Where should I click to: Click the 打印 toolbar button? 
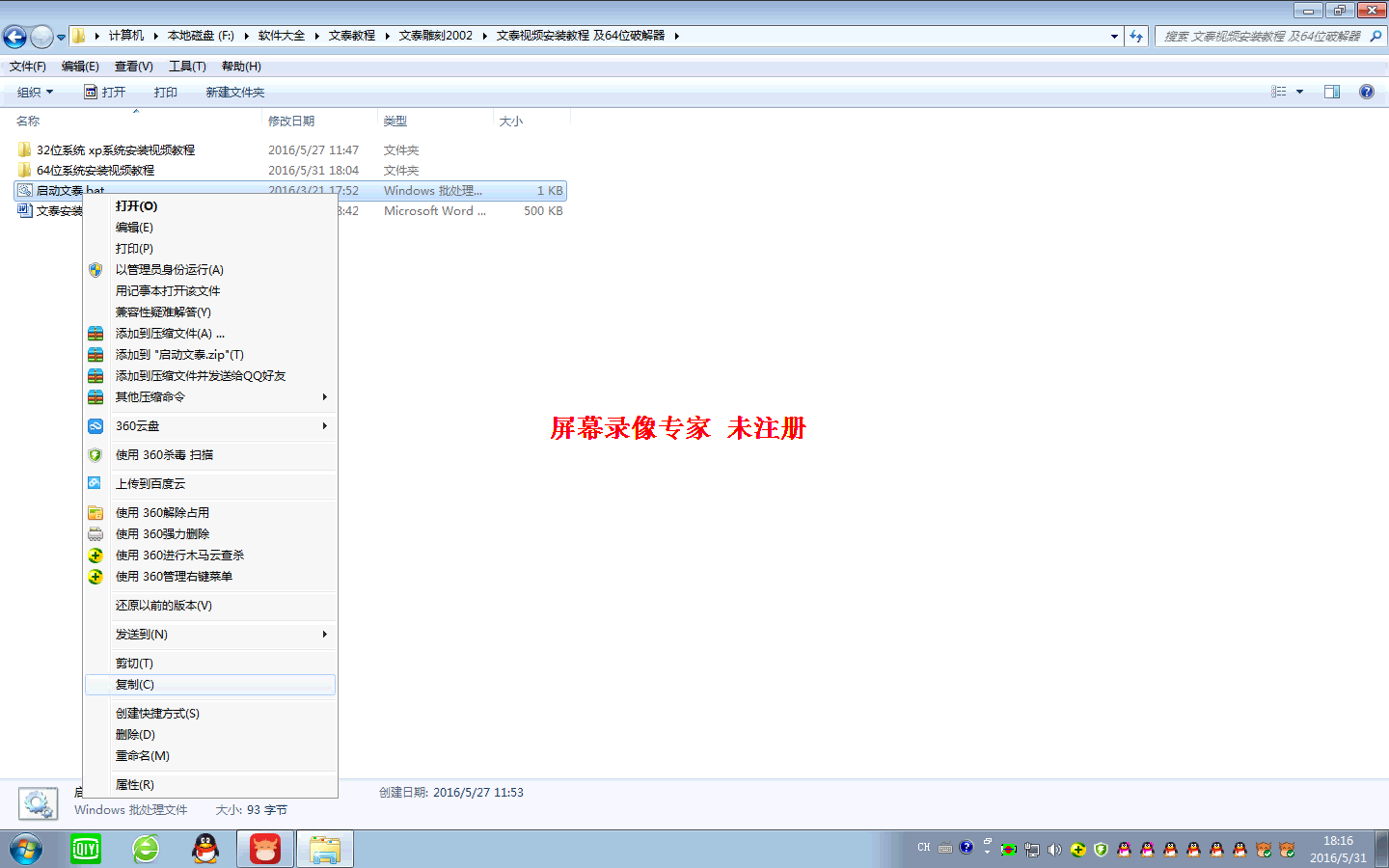coord(166,93)
